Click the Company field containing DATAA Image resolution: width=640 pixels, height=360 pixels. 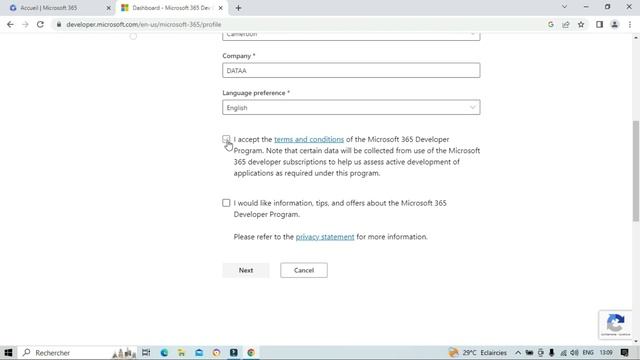(x=351, y=70)
